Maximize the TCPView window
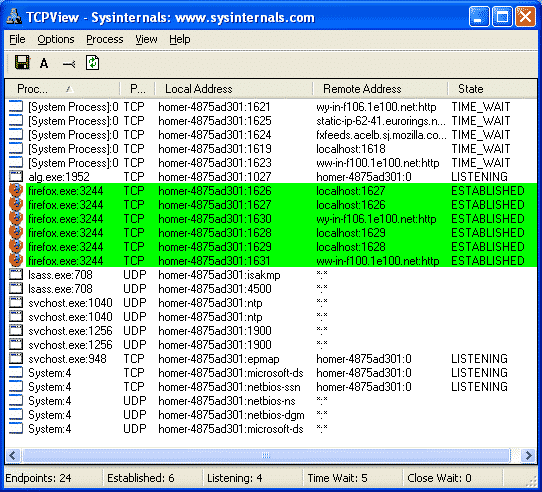Viewport: 542px width, 492px height. click(502, 16)
